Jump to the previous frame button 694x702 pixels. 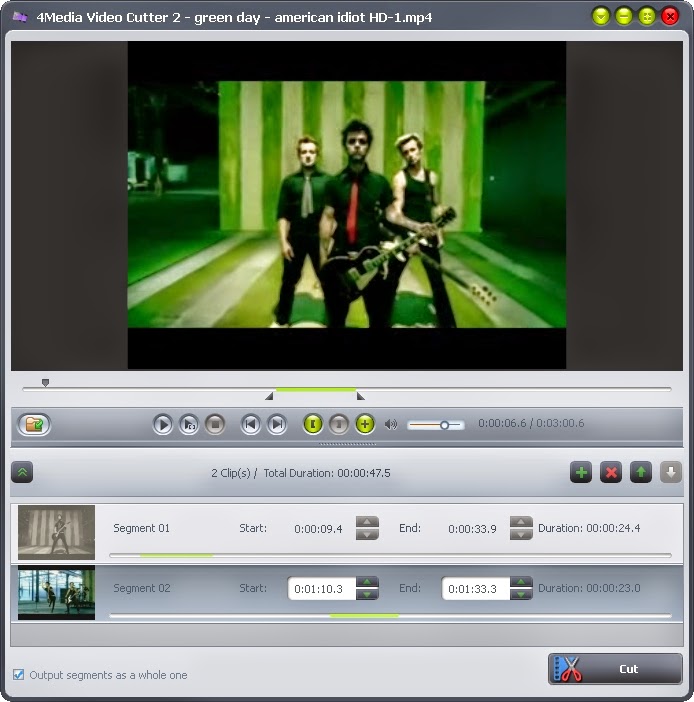(251, 424)
